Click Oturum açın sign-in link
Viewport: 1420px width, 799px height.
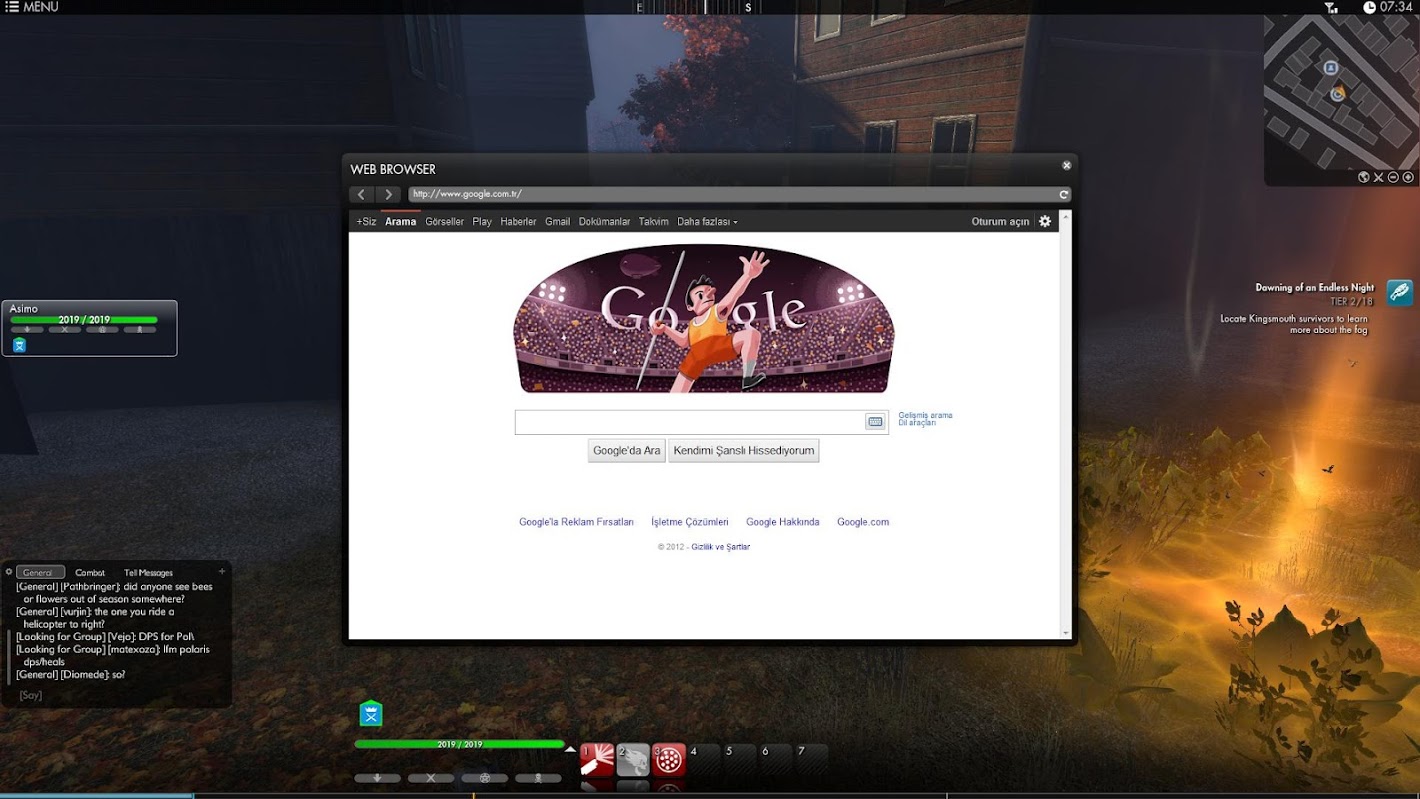pyautogui.click(x=1000, y=222)
